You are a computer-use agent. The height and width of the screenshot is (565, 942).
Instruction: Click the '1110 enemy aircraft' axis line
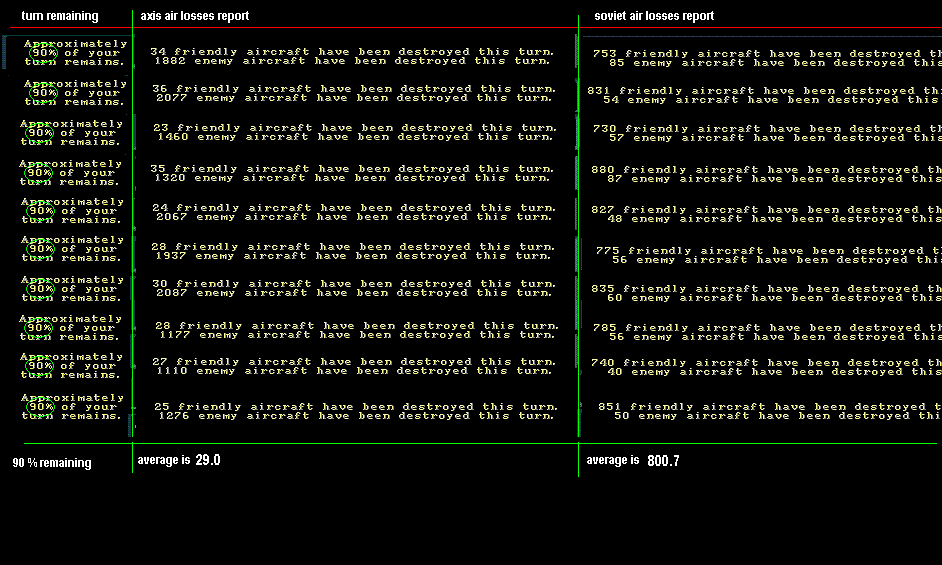pyautogui.click(x=354, y=371)
